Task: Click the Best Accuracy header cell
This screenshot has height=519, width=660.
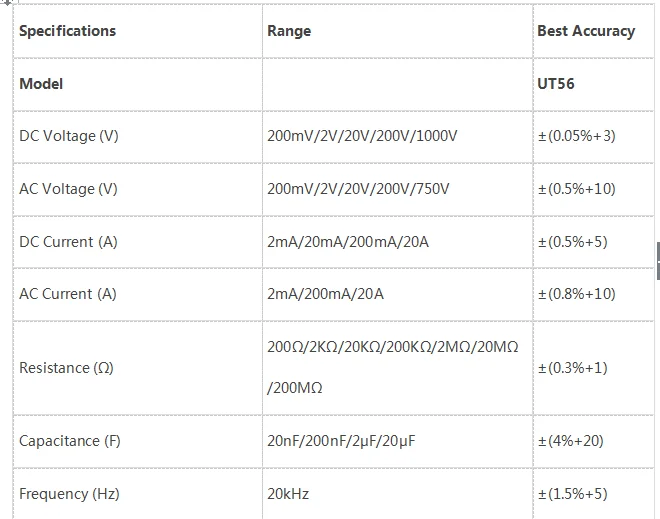Action: tap(594, 31)
